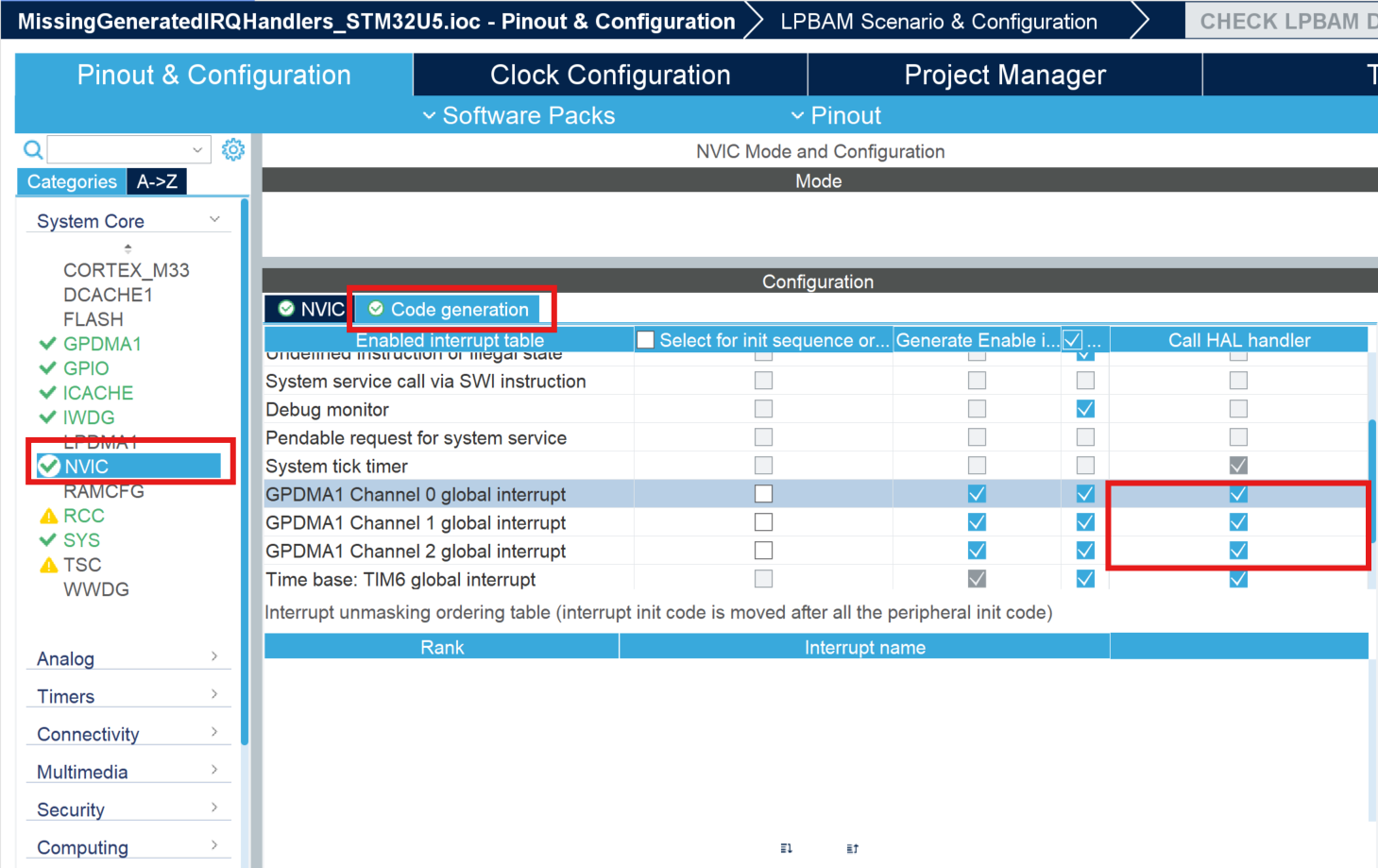Go to LPBAM Scenario & Configuration breadcrumb
This screenshot has height=868, width=1378.
(939, 20)
